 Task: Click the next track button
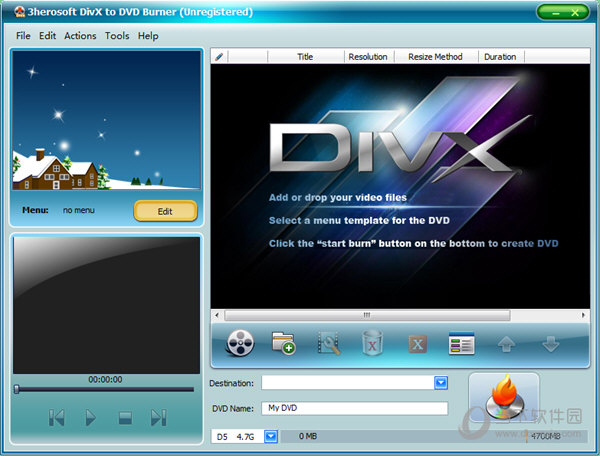point(158,417)
